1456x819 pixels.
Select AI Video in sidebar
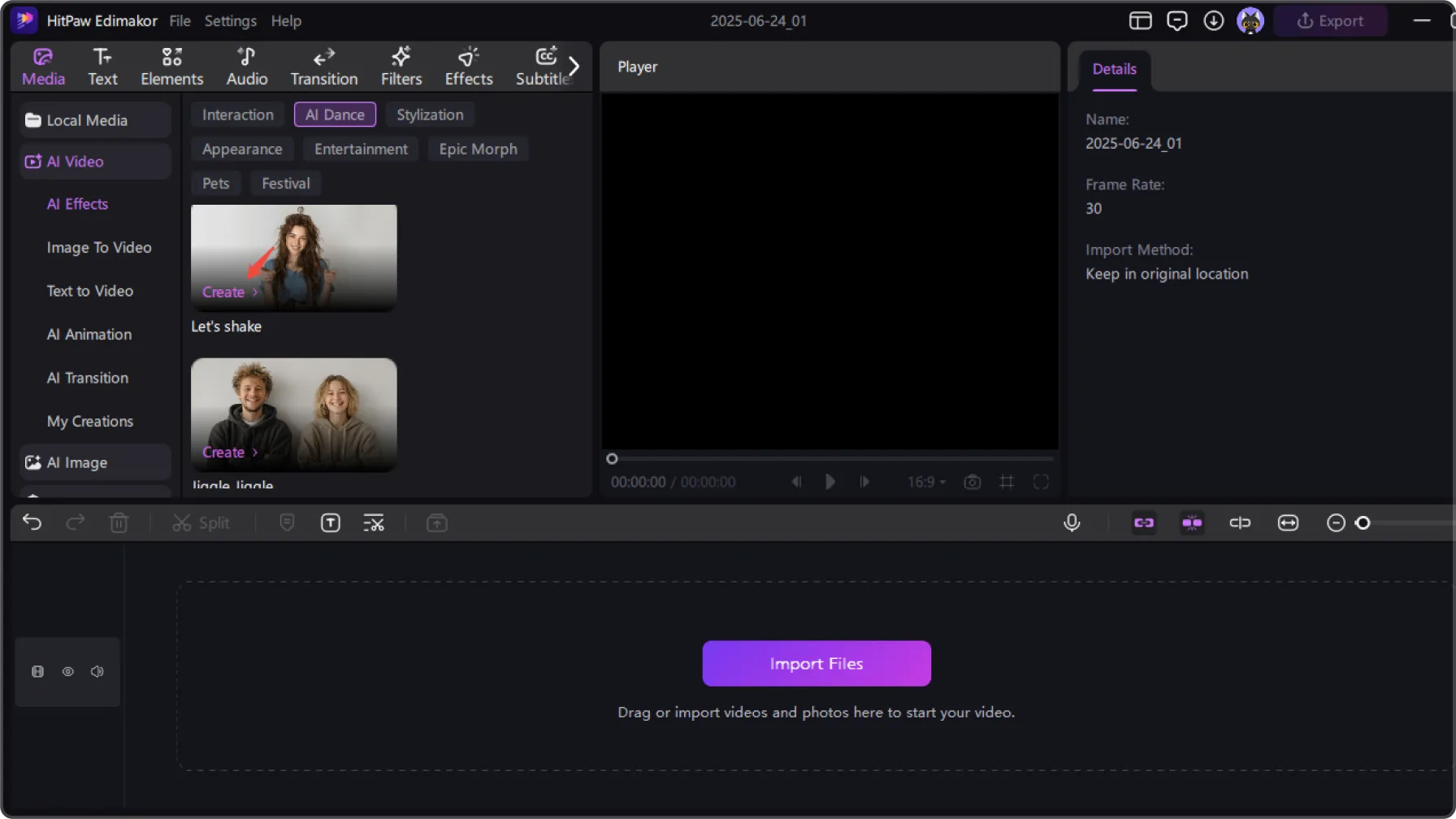tap(95, 162)
